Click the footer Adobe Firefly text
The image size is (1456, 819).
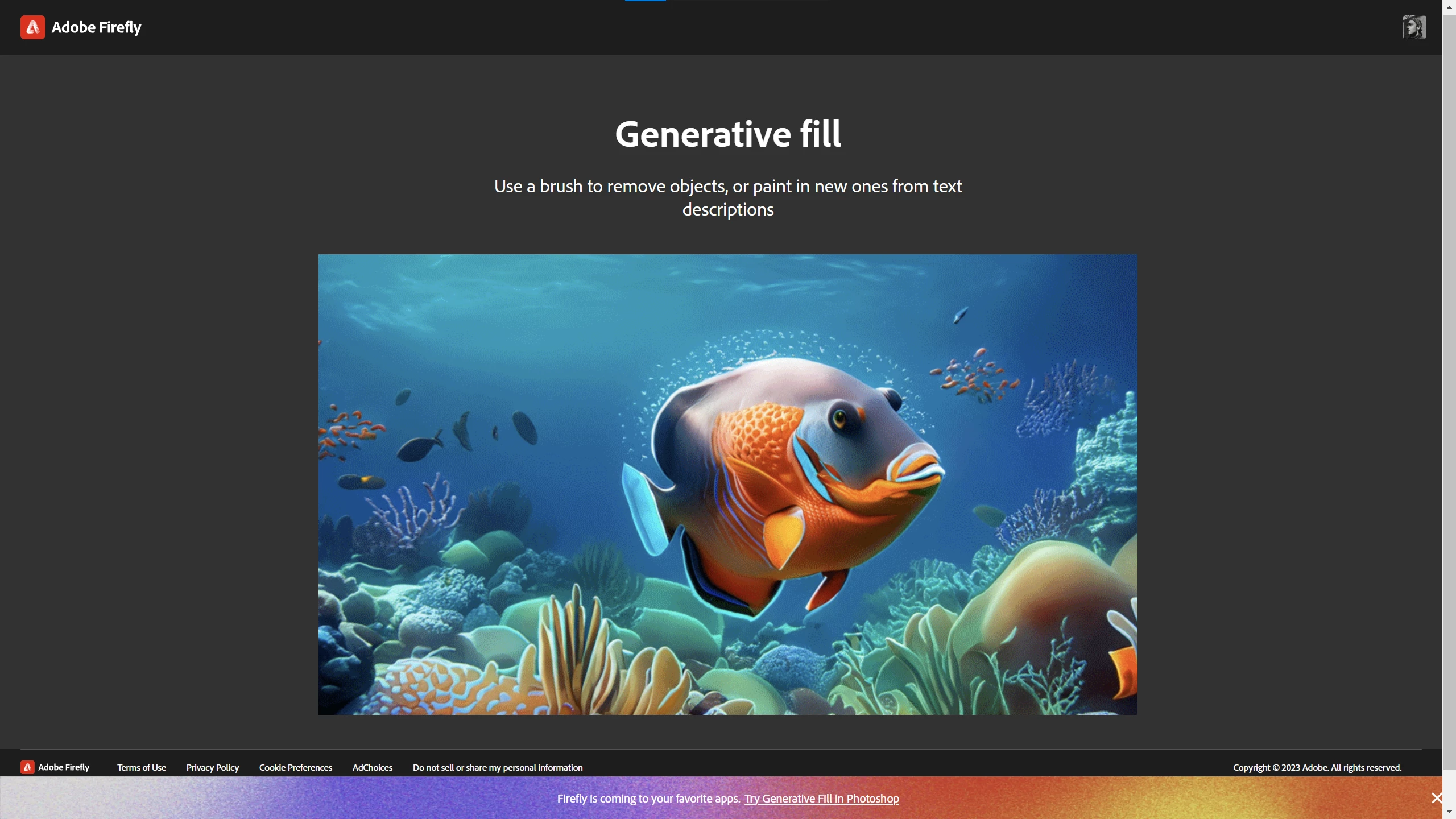coord(64,767)
